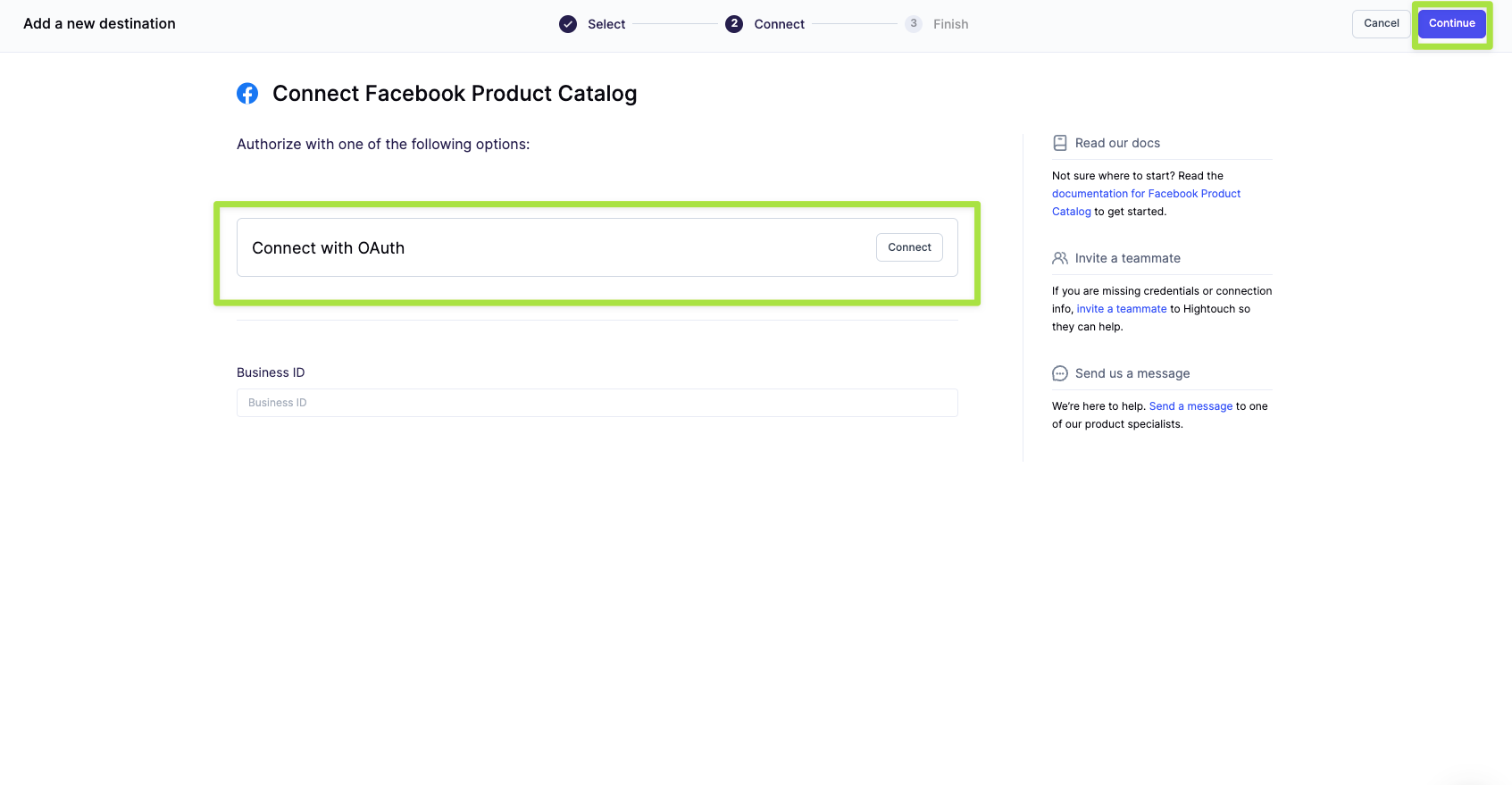Click the Business ID field label
Screen dimensions: 1512x785
coord(271,372)
